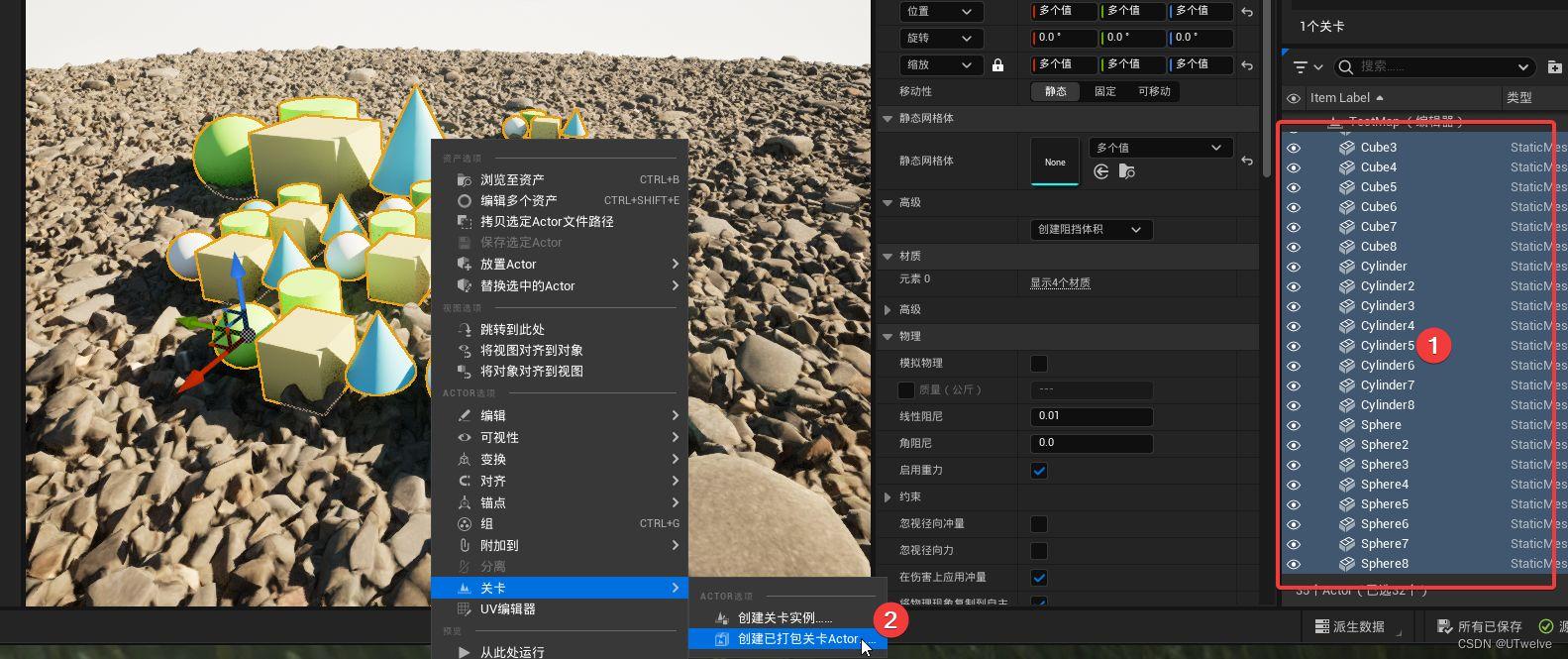Click the details panel vertical scrollbar
The height and width of the screenshot is (659, 1568).
(1267, 89)
